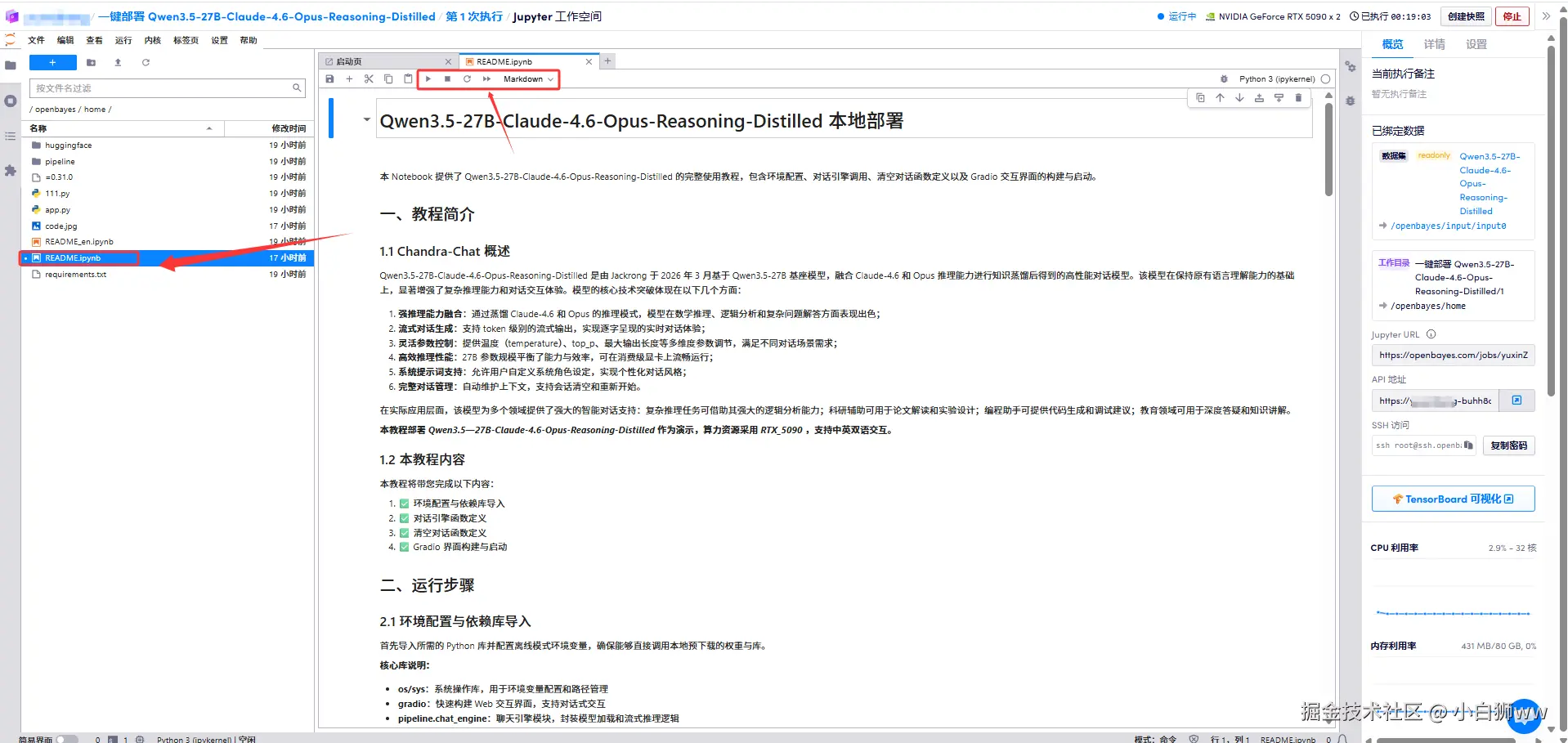The image size is (1568, 743).
Task: Open the extension manager puzzle icon
Action: coord(11,171)
